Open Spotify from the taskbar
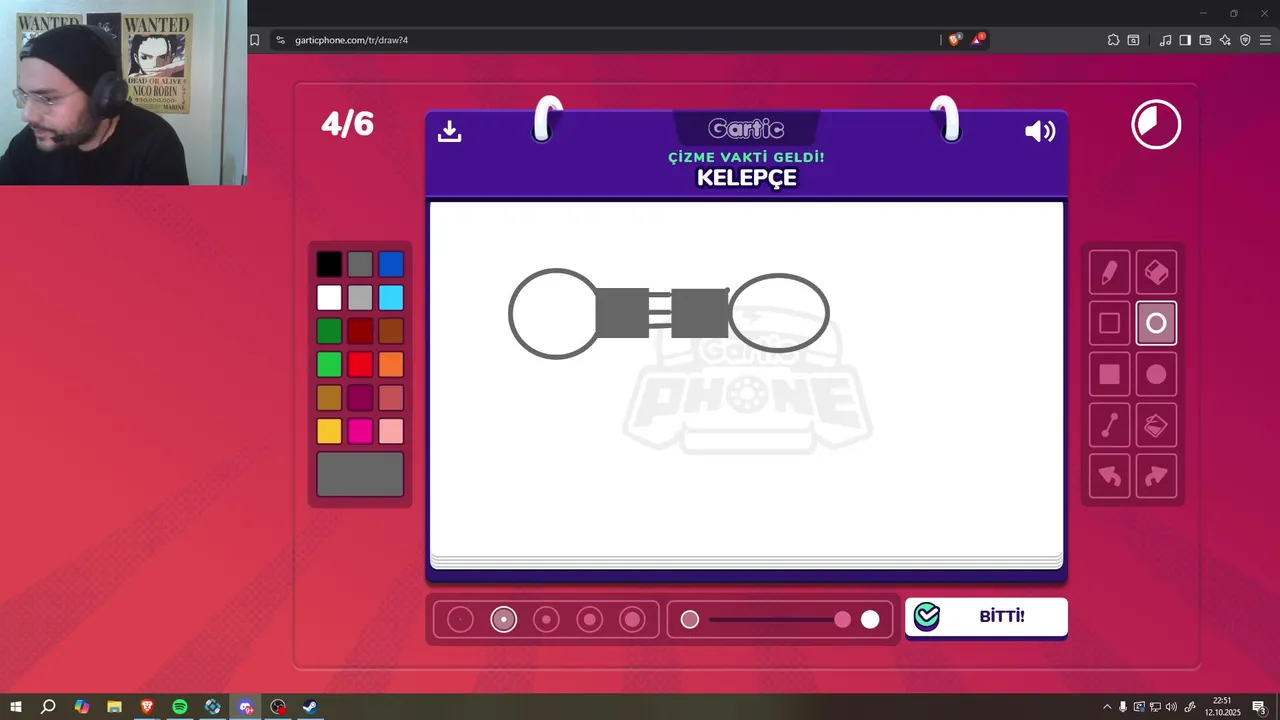 tap(180, 706)
